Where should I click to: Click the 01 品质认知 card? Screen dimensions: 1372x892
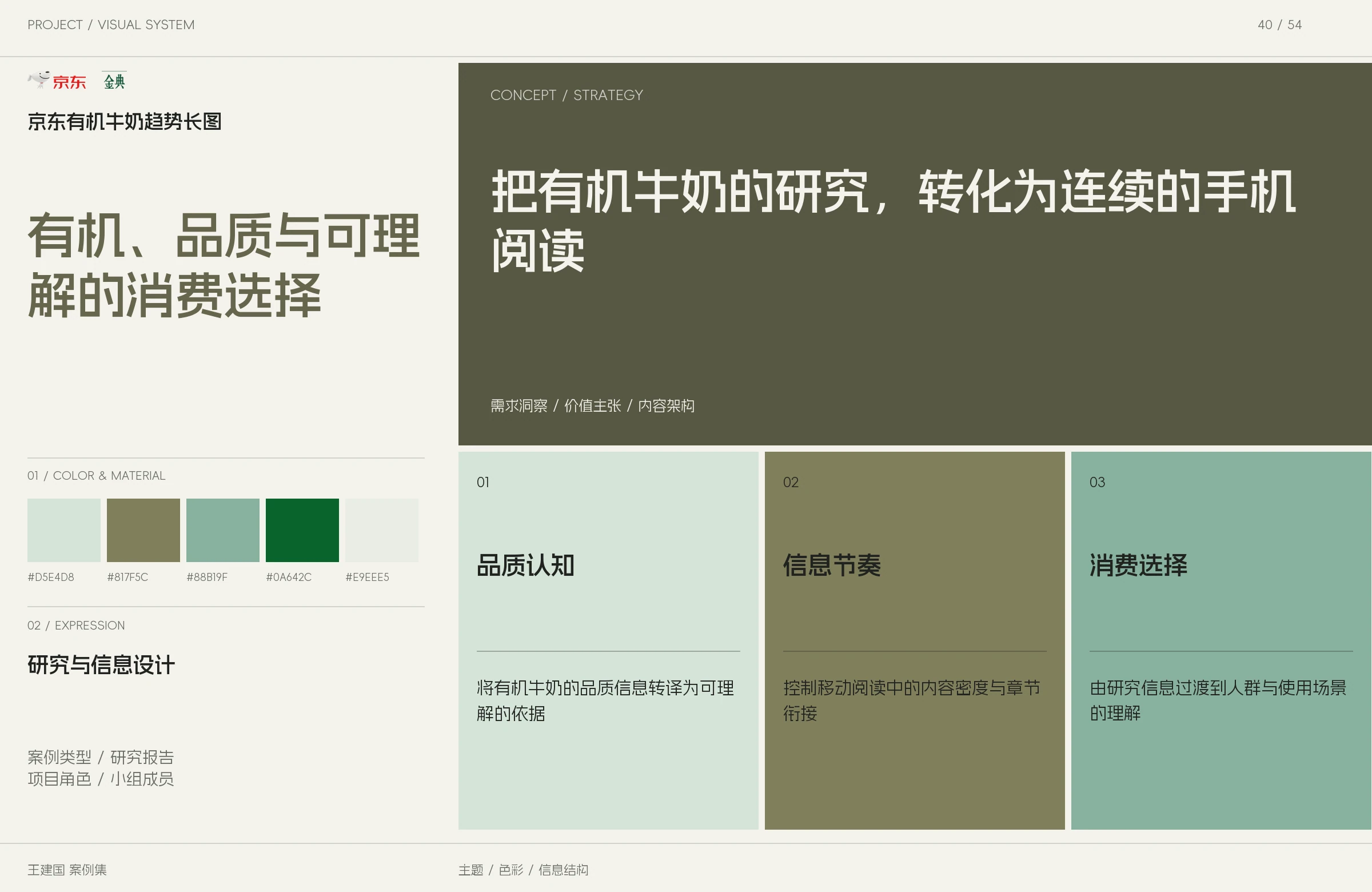(x=608, y=640)
